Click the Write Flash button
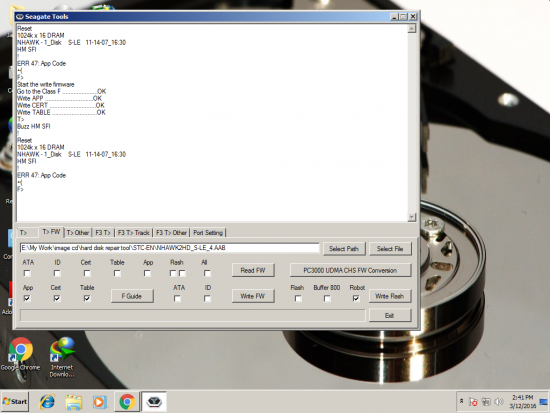This screenshot has width=550, height=413. click(389, 296)
